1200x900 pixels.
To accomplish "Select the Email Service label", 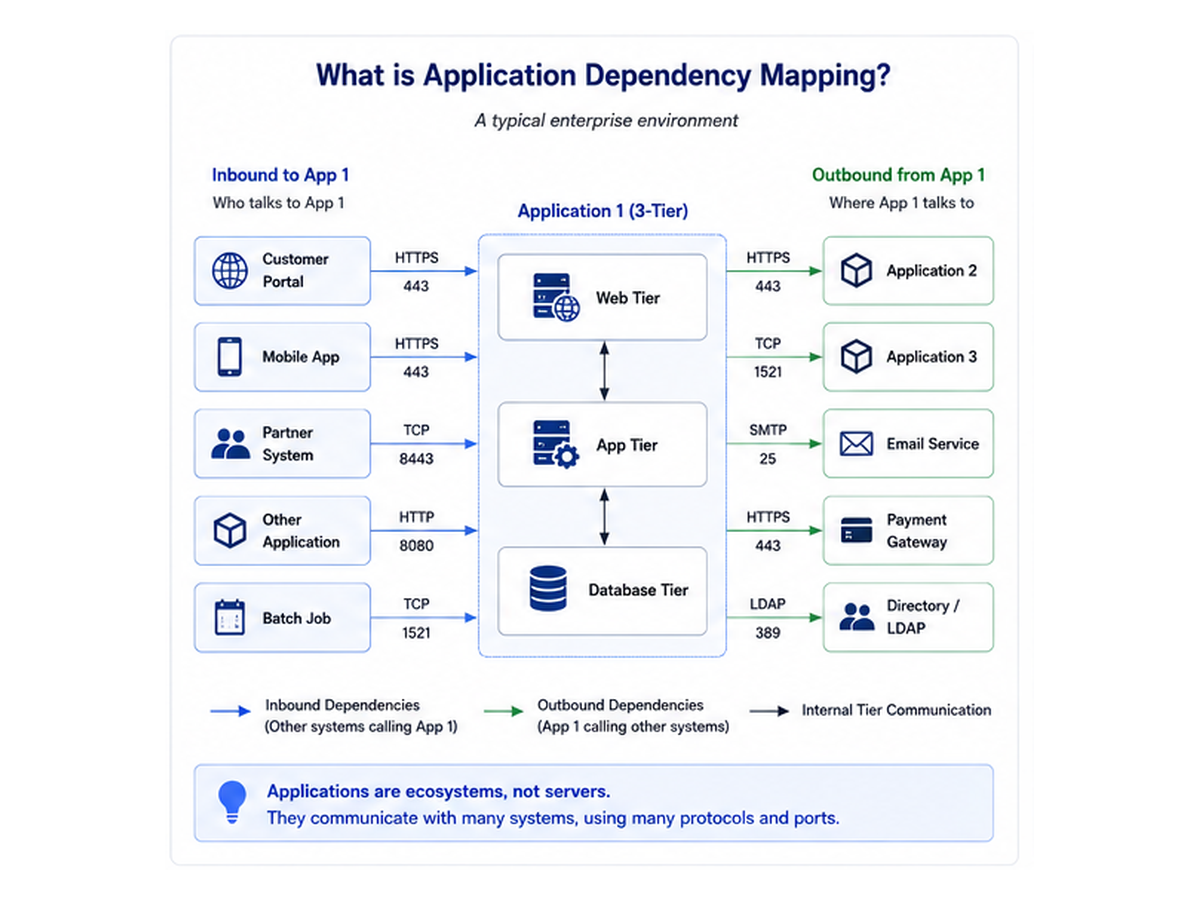I will tap(933, 444).
